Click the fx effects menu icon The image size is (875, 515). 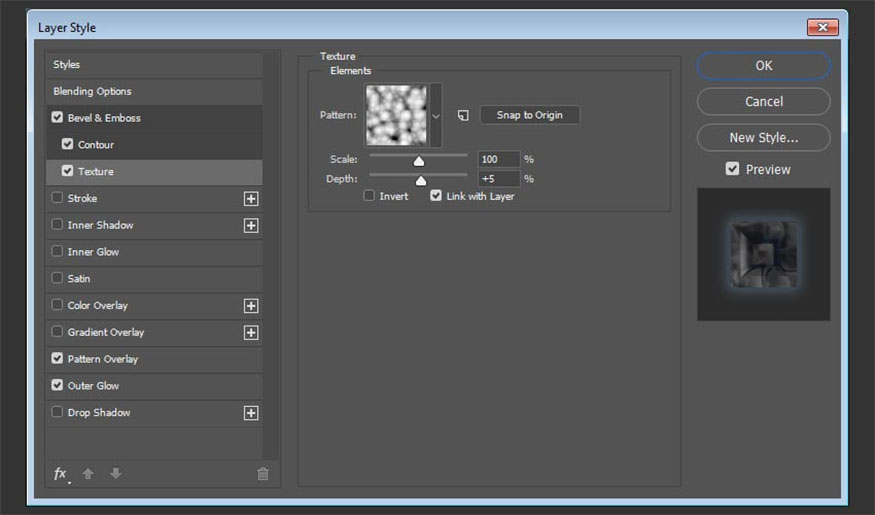(61, 474)
